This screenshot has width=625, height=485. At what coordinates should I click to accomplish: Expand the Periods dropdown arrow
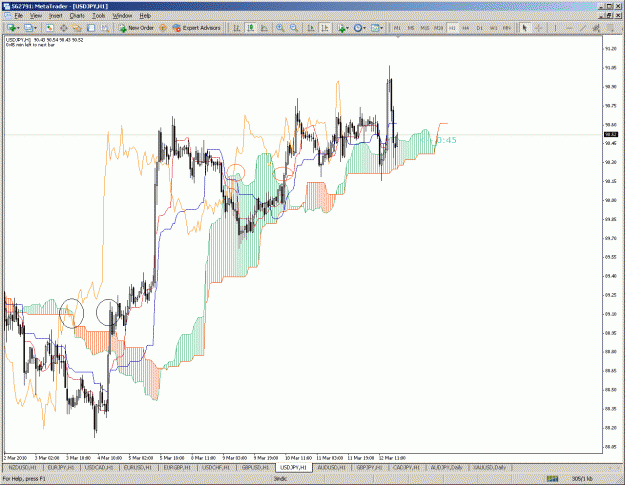coord(365,28)
